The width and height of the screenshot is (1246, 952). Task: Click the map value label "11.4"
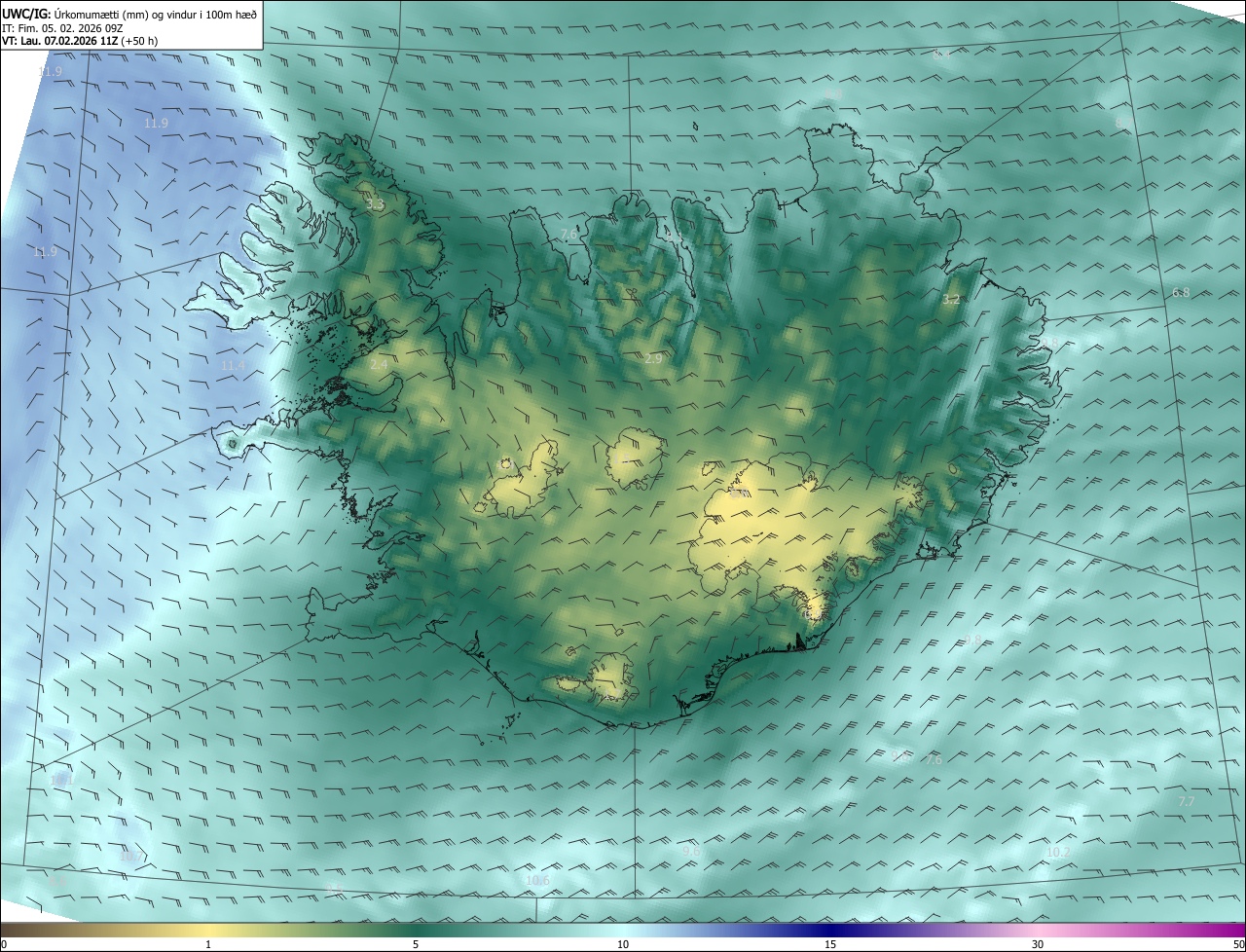(x=234, y=365)
